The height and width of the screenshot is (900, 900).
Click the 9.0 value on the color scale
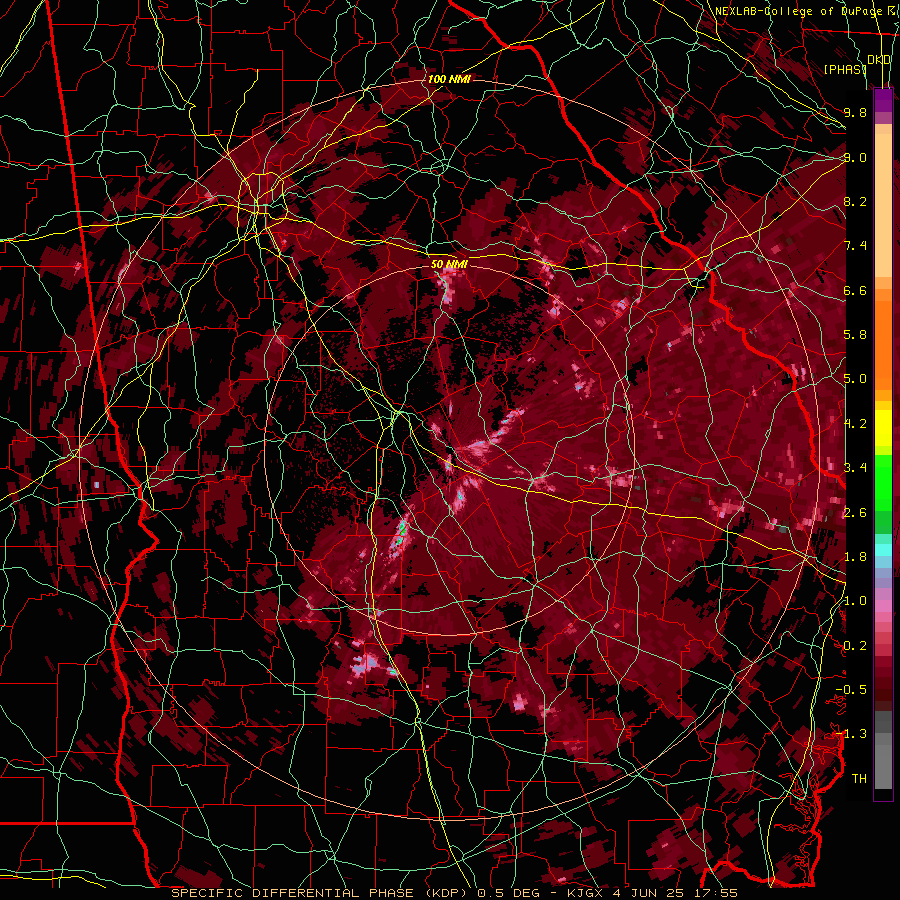855,157
